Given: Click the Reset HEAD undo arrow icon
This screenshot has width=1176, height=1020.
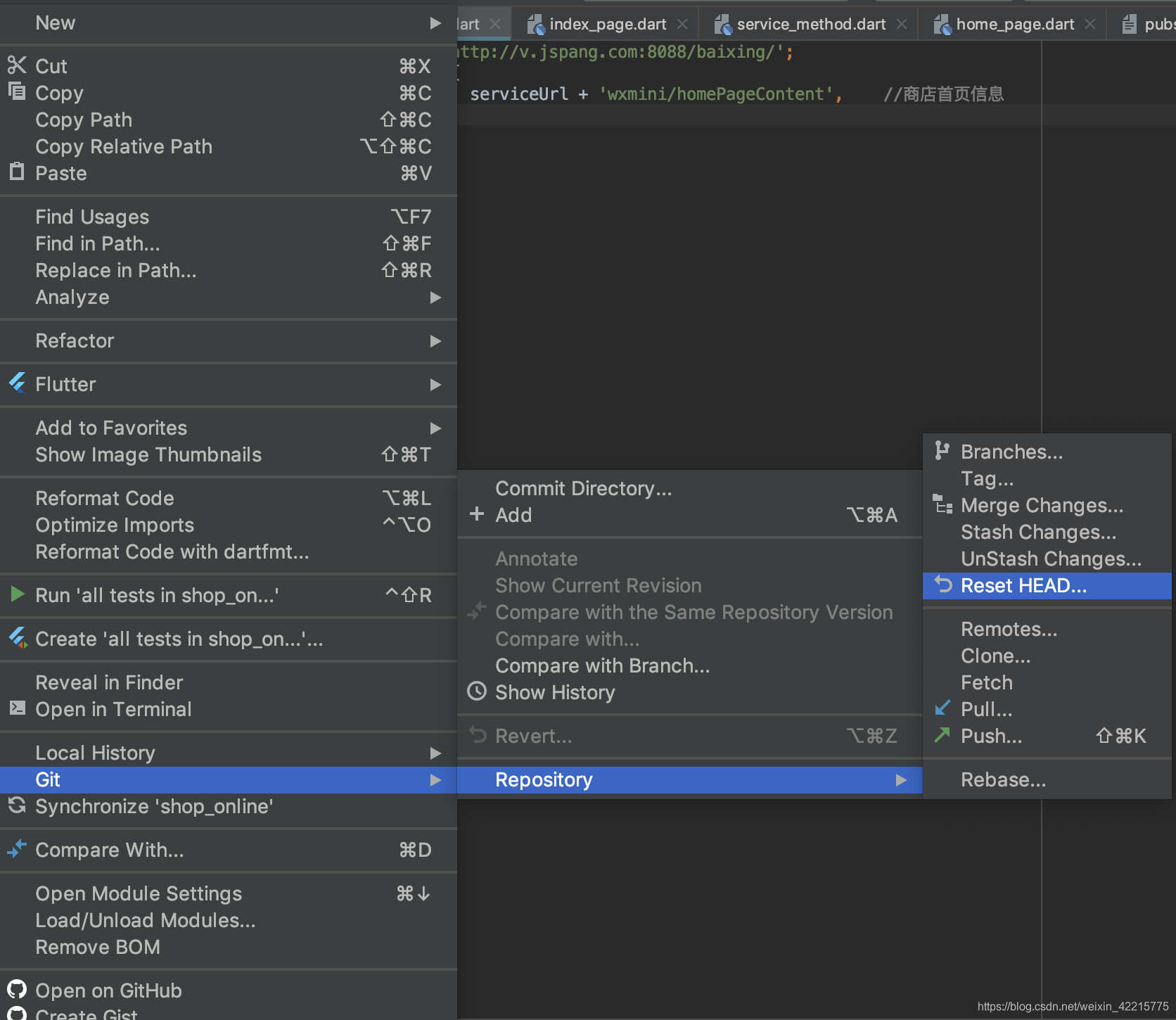Looking at the screenshot, I should pos(942,585).
